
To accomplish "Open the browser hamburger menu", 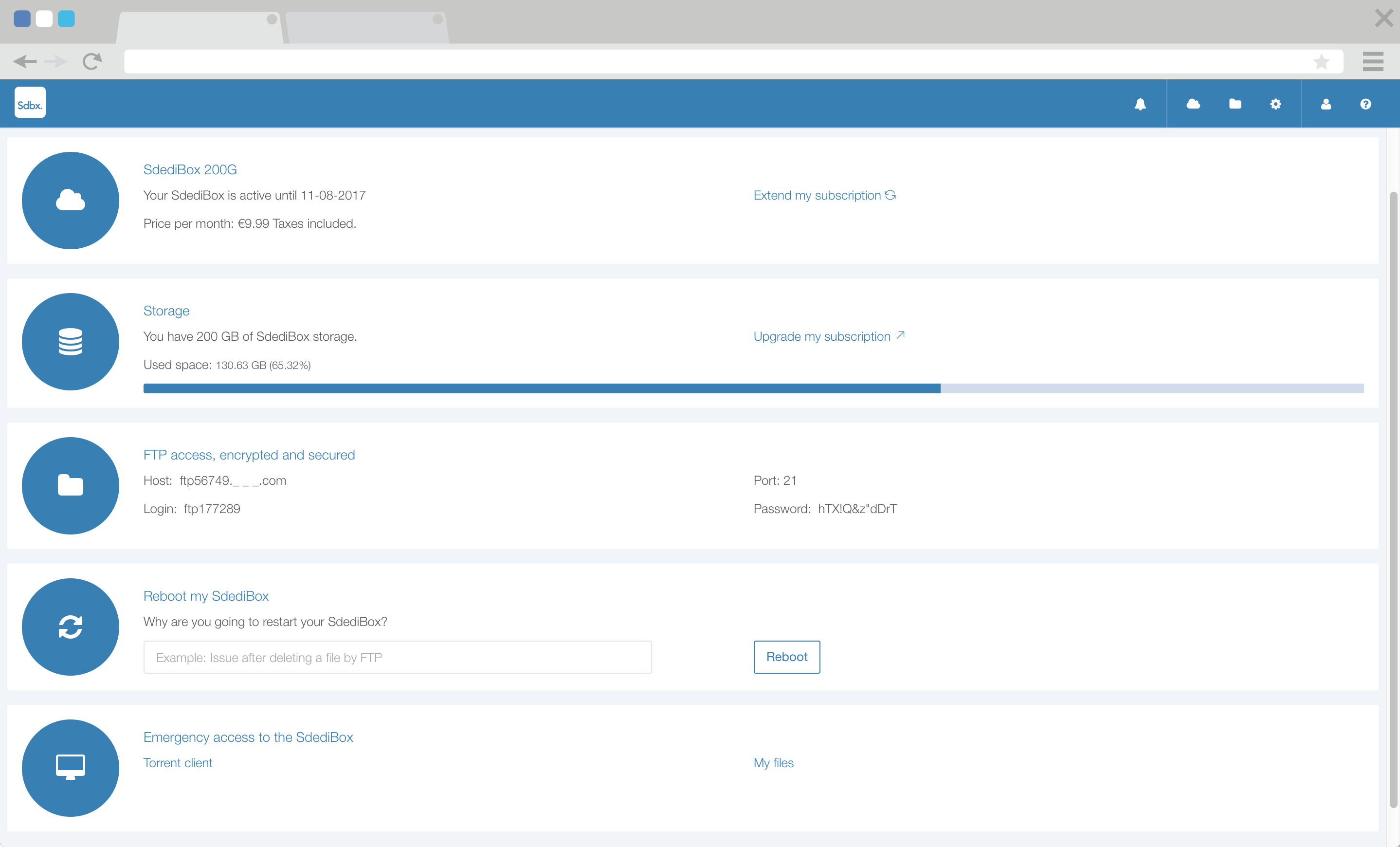I will point(1373,61).
